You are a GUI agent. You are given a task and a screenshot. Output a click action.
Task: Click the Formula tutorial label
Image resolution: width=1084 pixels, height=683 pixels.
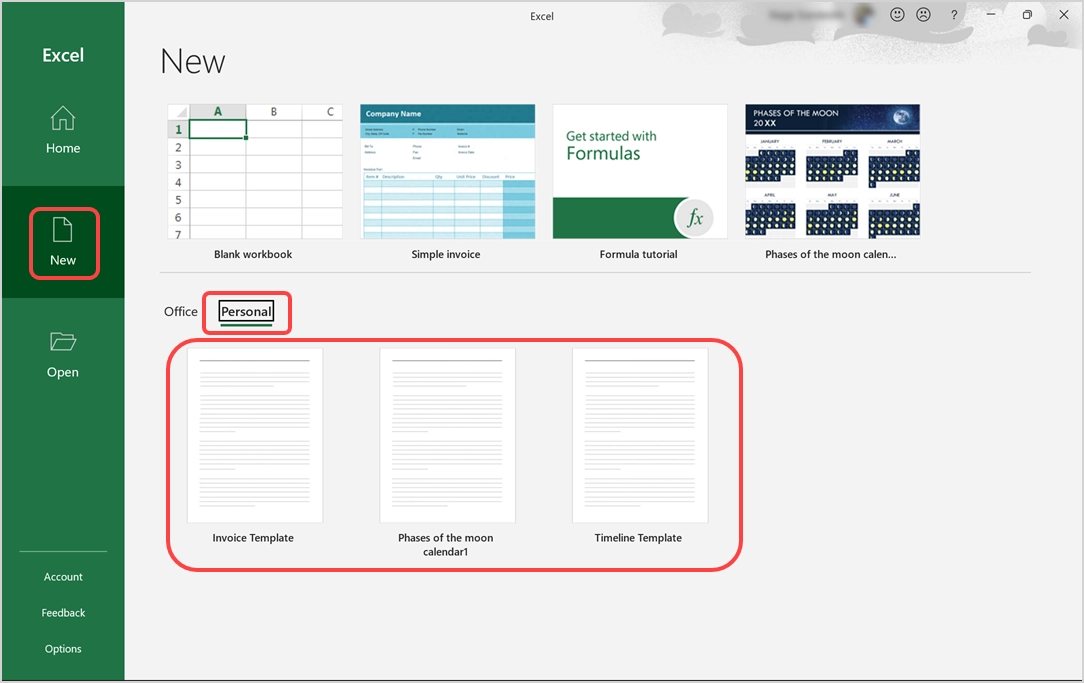639,254
